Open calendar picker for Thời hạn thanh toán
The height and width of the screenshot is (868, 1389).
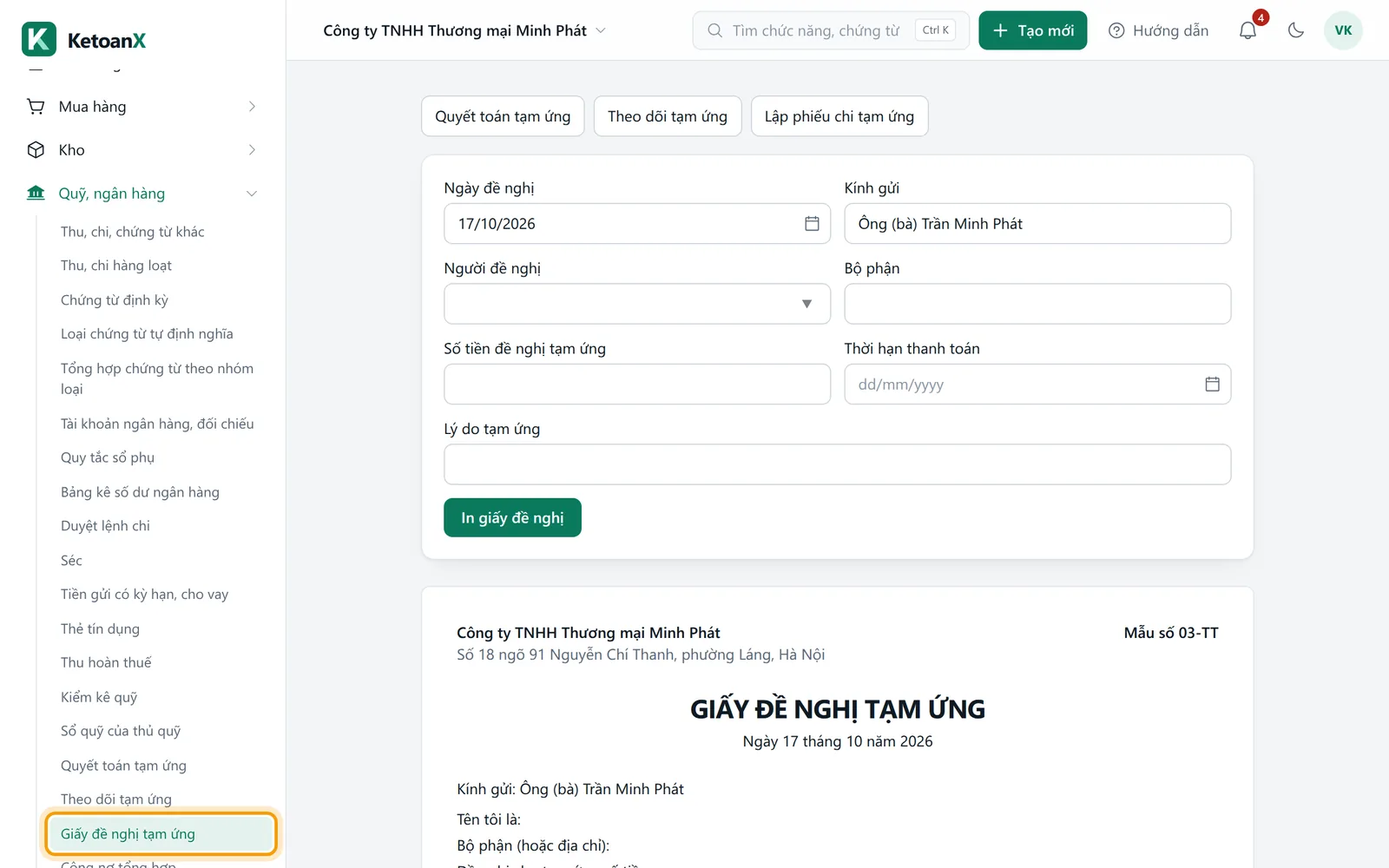tap(1212, 385)
